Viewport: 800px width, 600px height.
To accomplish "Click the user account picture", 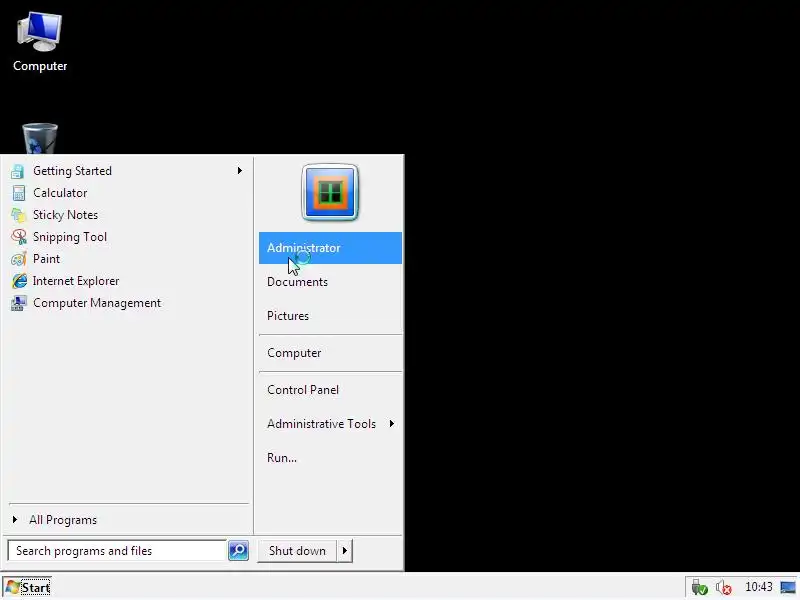I will pos(330,192).
